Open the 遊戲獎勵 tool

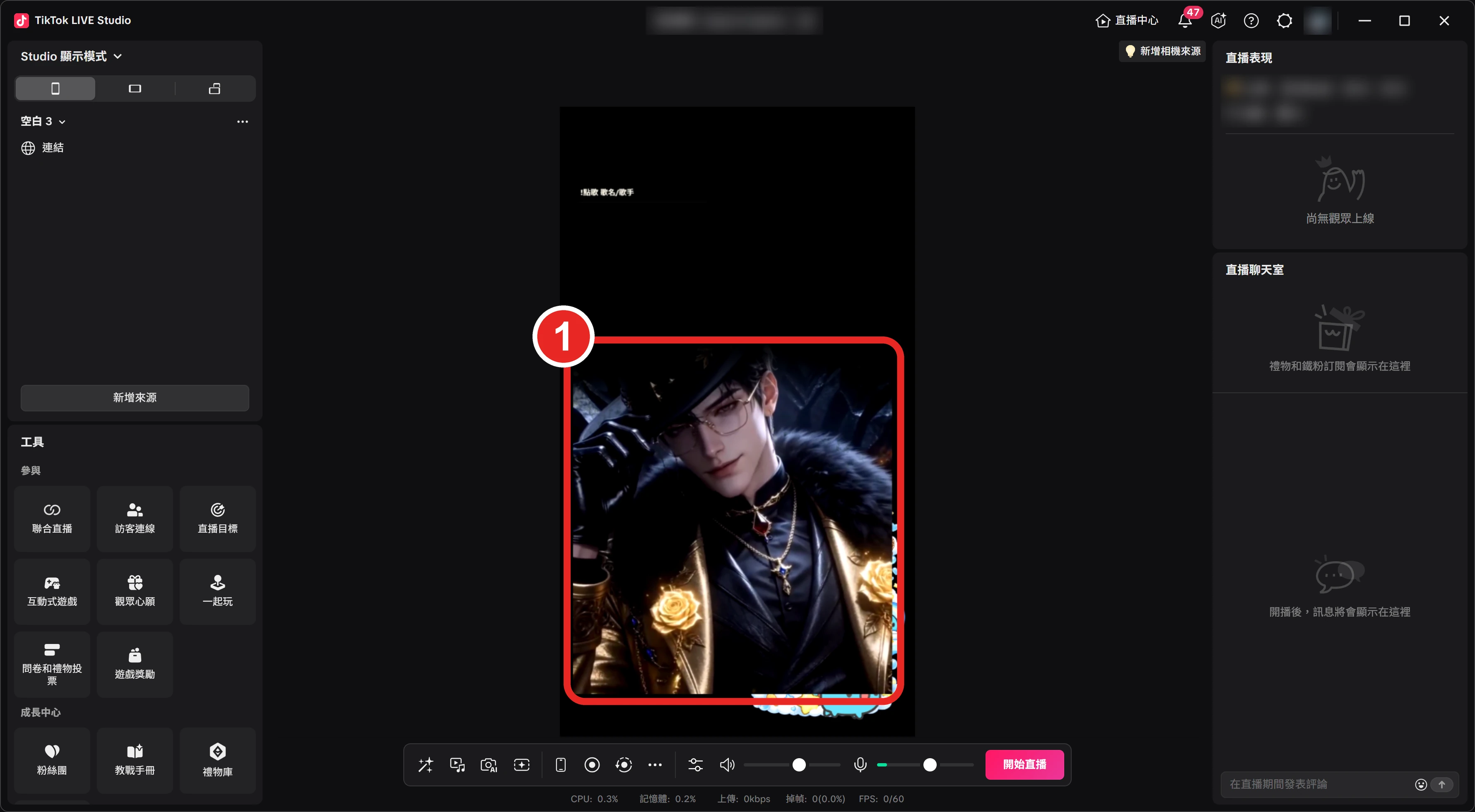click(135, 664)
